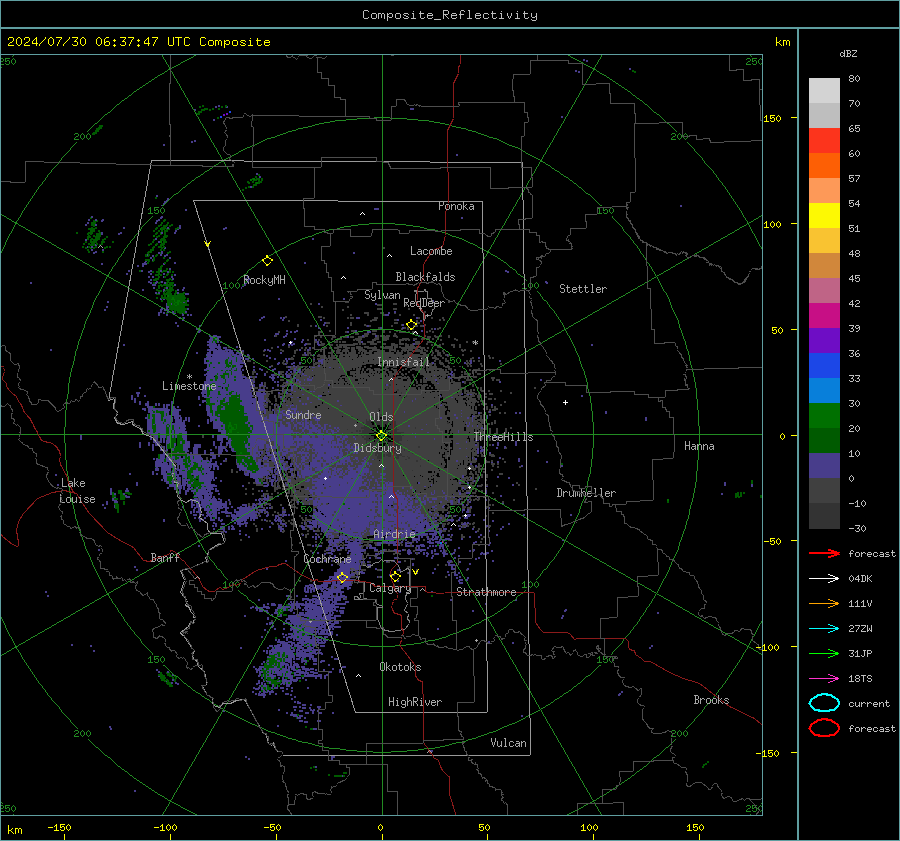900x841 pixels.
Task: Select the red 60–65 dBZ swatch
Action: tap(824, 141)
